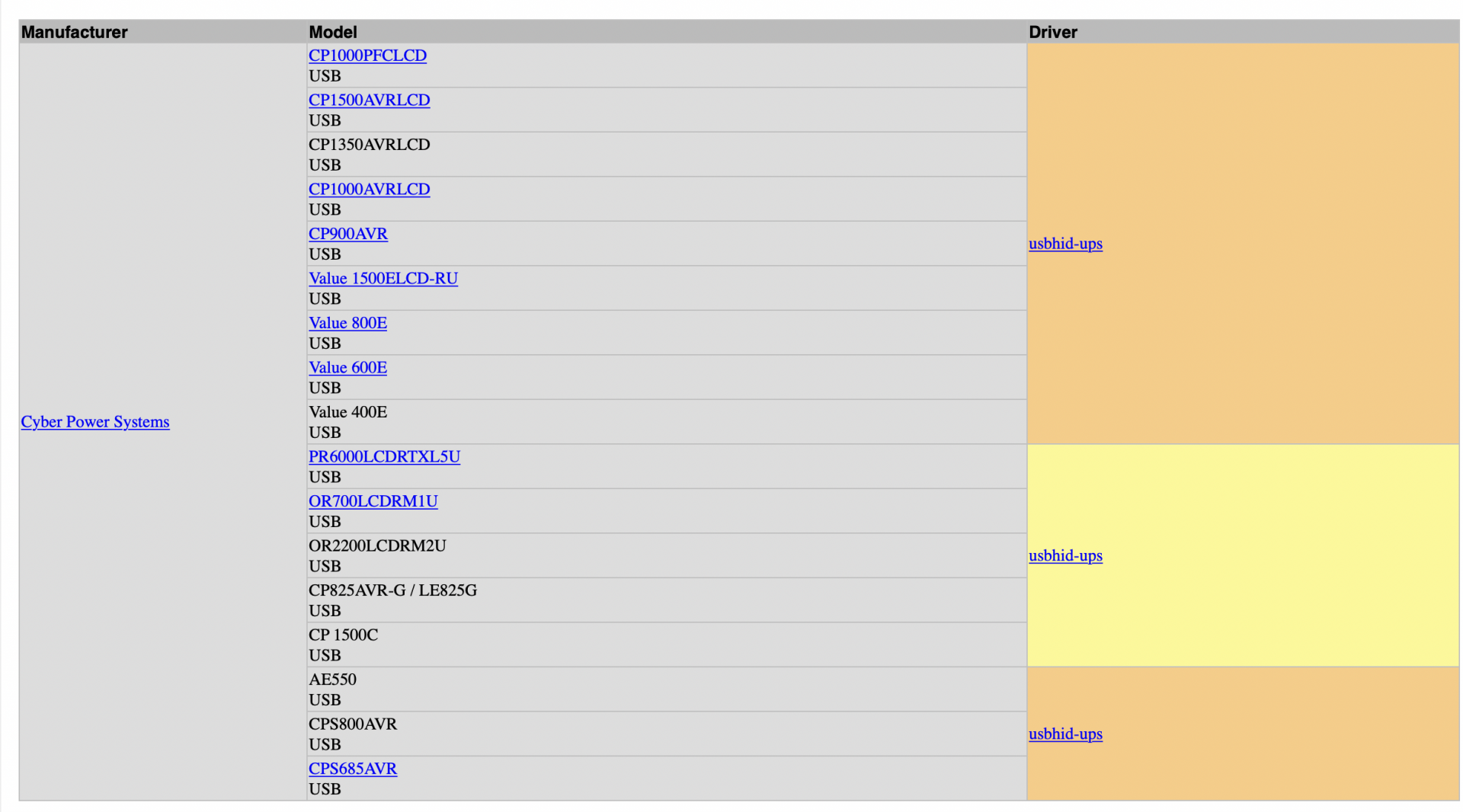The height and width of the screenshot is (812, 1463).
Task: Select the CPS800AVR model text
Action: point(353,724)
